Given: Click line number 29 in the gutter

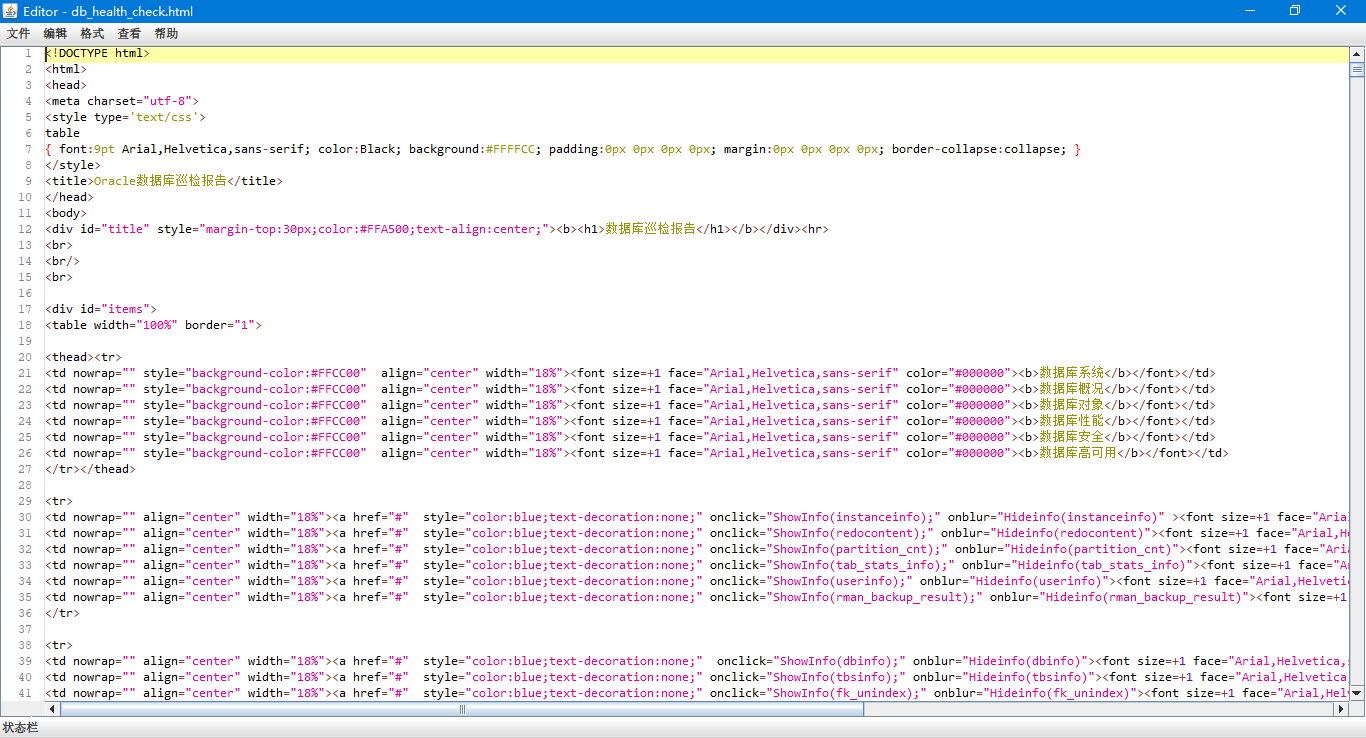Looking at the screenshot, I should coord(25,501).
